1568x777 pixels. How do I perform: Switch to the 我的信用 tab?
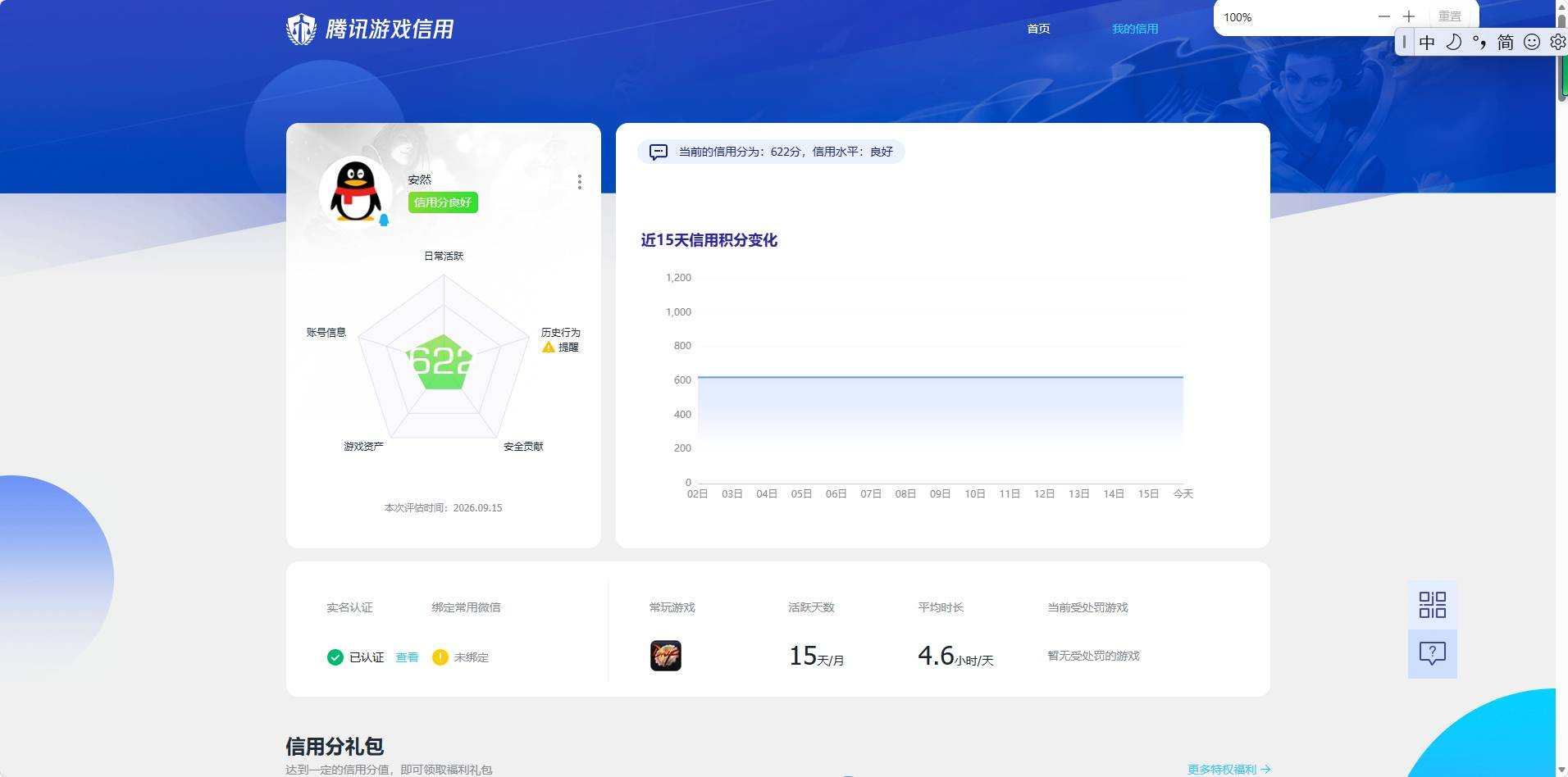coord(1135,29)
